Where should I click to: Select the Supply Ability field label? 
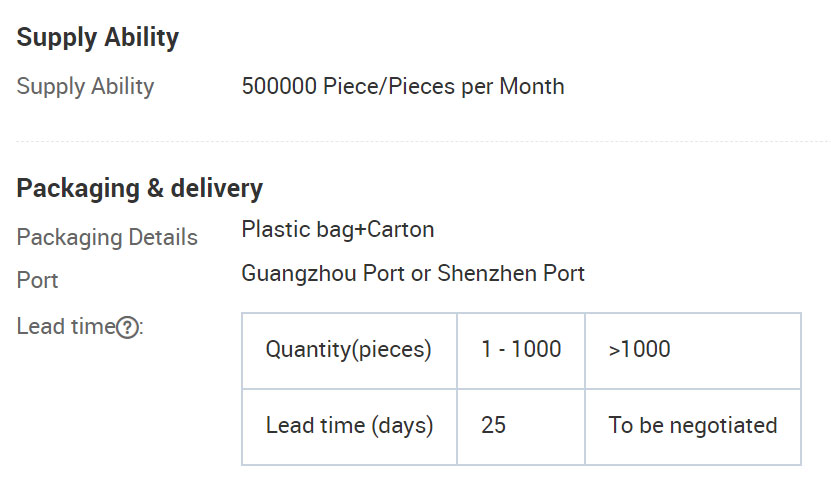click(85, 87)
